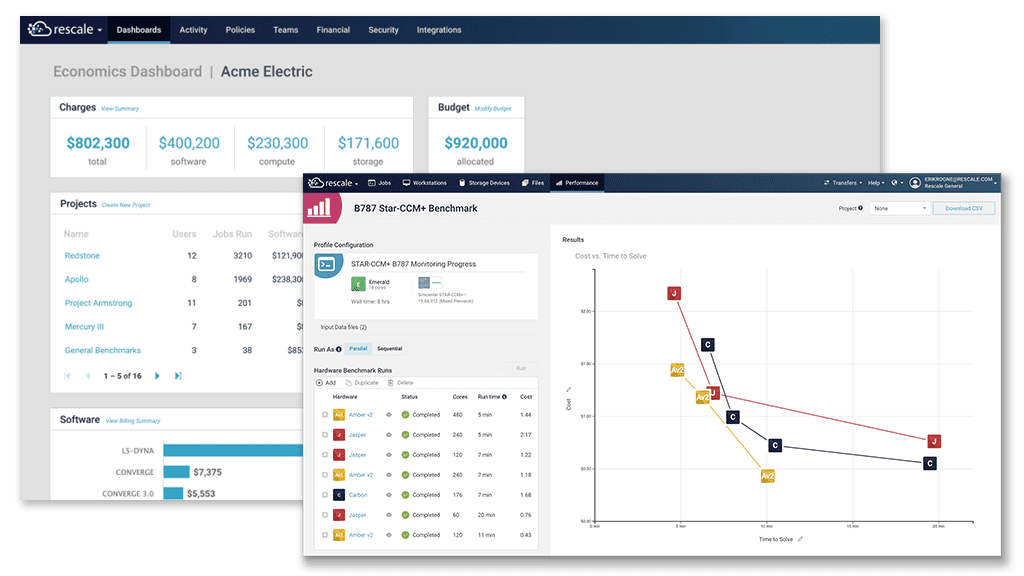Click the Duplicate run icon
The image size is (1024, 576).
[349, 383]
